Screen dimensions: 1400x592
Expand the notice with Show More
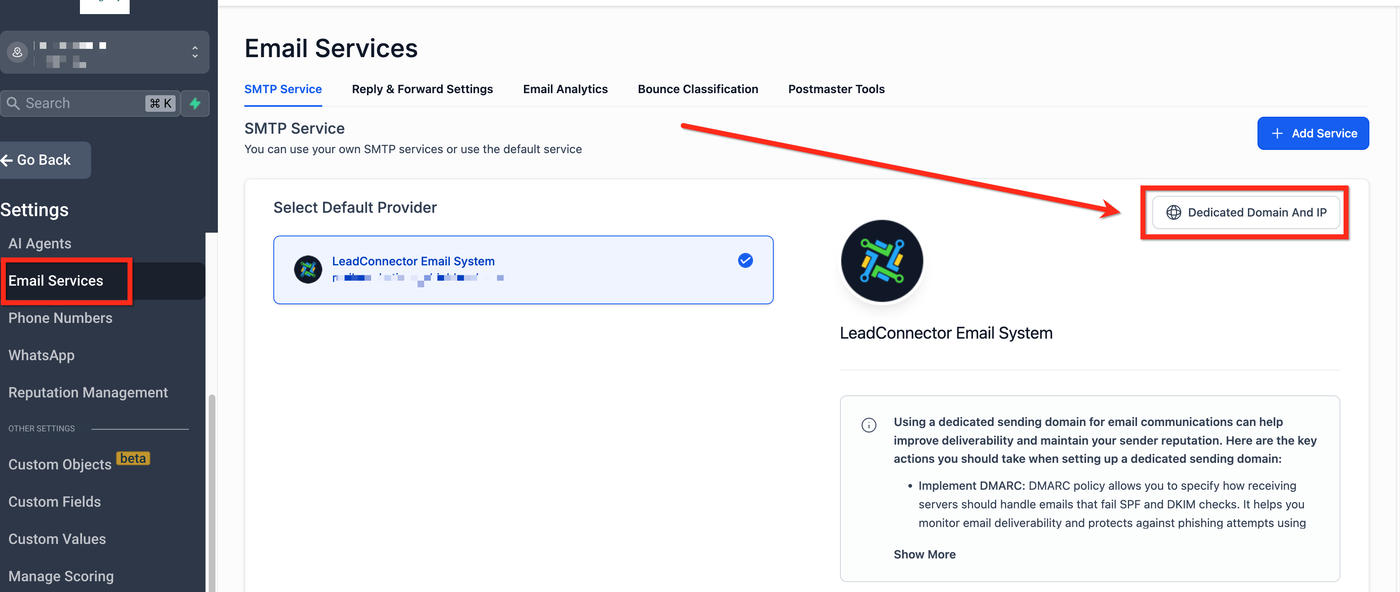[x=924, y=554]
